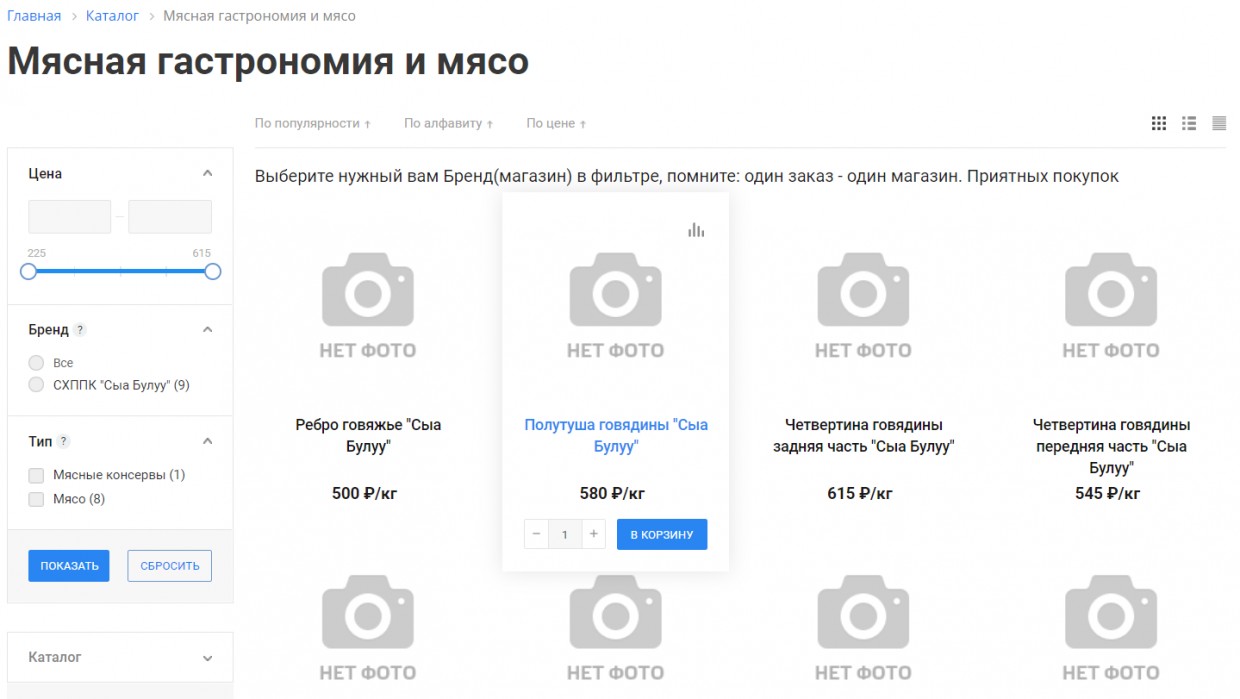
Task: Click the Показать filter button
Action: pyautogui.click(x=69, y=566)
